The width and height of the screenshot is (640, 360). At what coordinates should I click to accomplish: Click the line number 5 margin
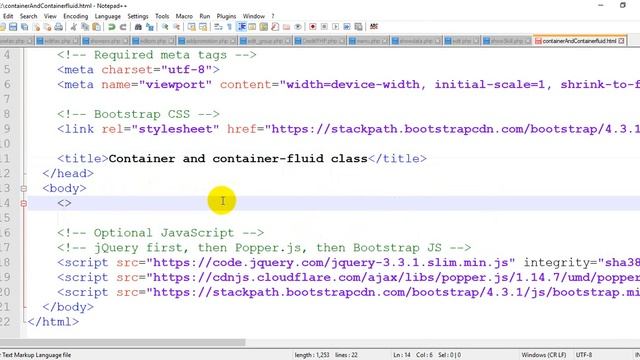7,69
